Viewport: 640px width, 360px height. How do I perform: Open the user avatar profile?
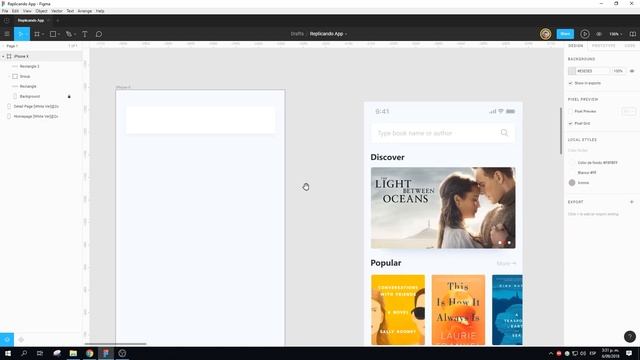tap(545, 34)
